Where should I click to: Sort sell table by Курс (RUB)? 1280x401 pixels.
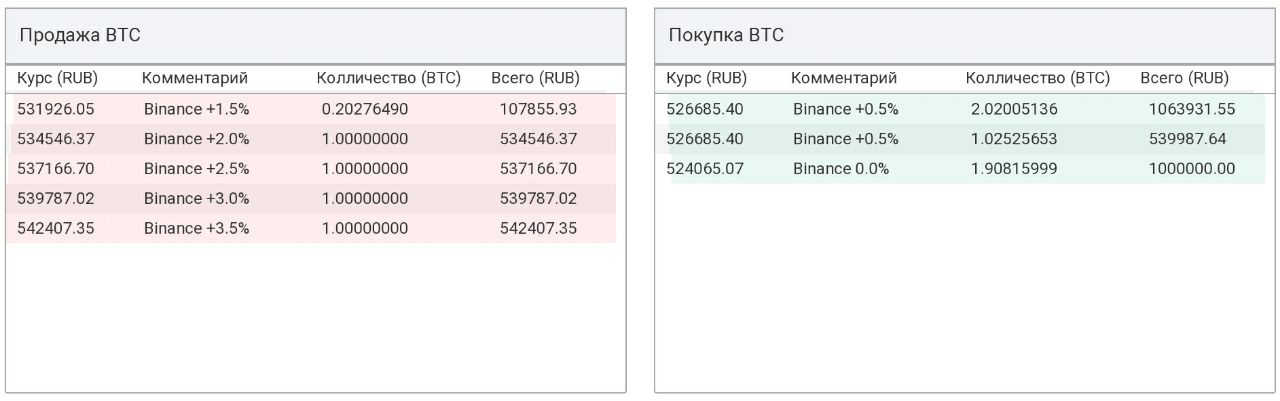pos(58,78)
